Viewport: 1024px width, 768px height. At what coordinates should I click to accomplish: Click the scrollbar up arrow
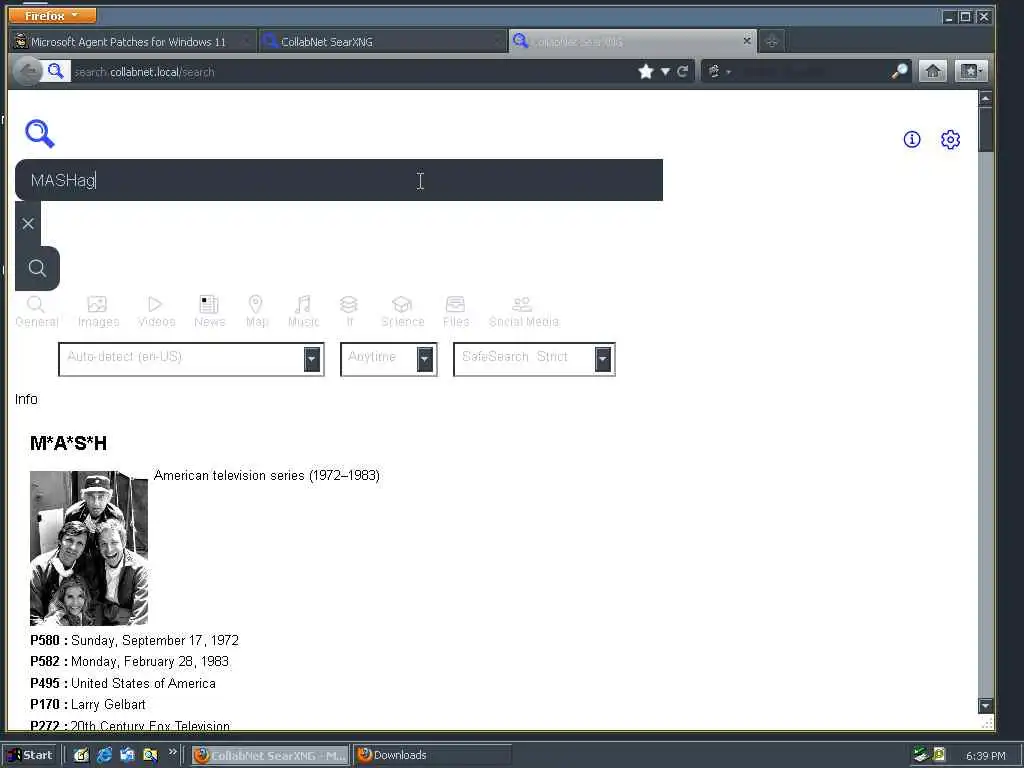(985, 99)
